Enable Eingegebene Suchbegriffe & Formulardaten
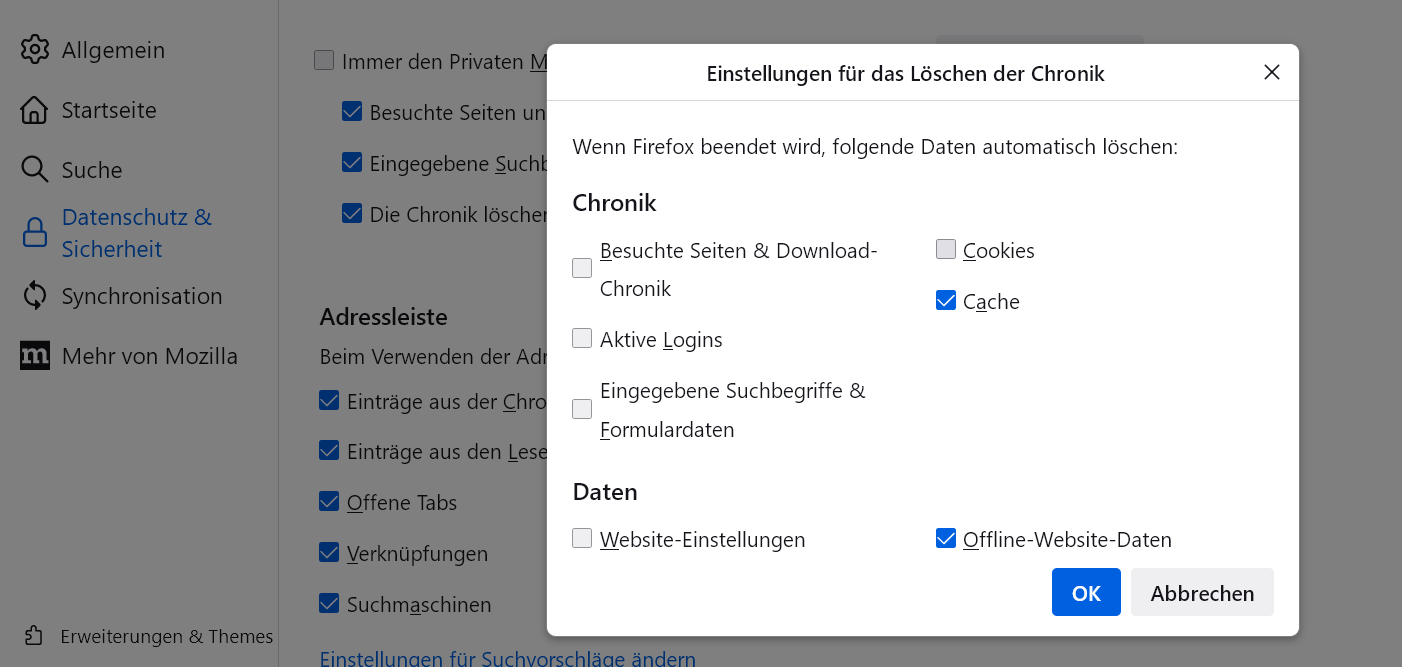This screenshot has height=667, width=1402. point(582,409)
